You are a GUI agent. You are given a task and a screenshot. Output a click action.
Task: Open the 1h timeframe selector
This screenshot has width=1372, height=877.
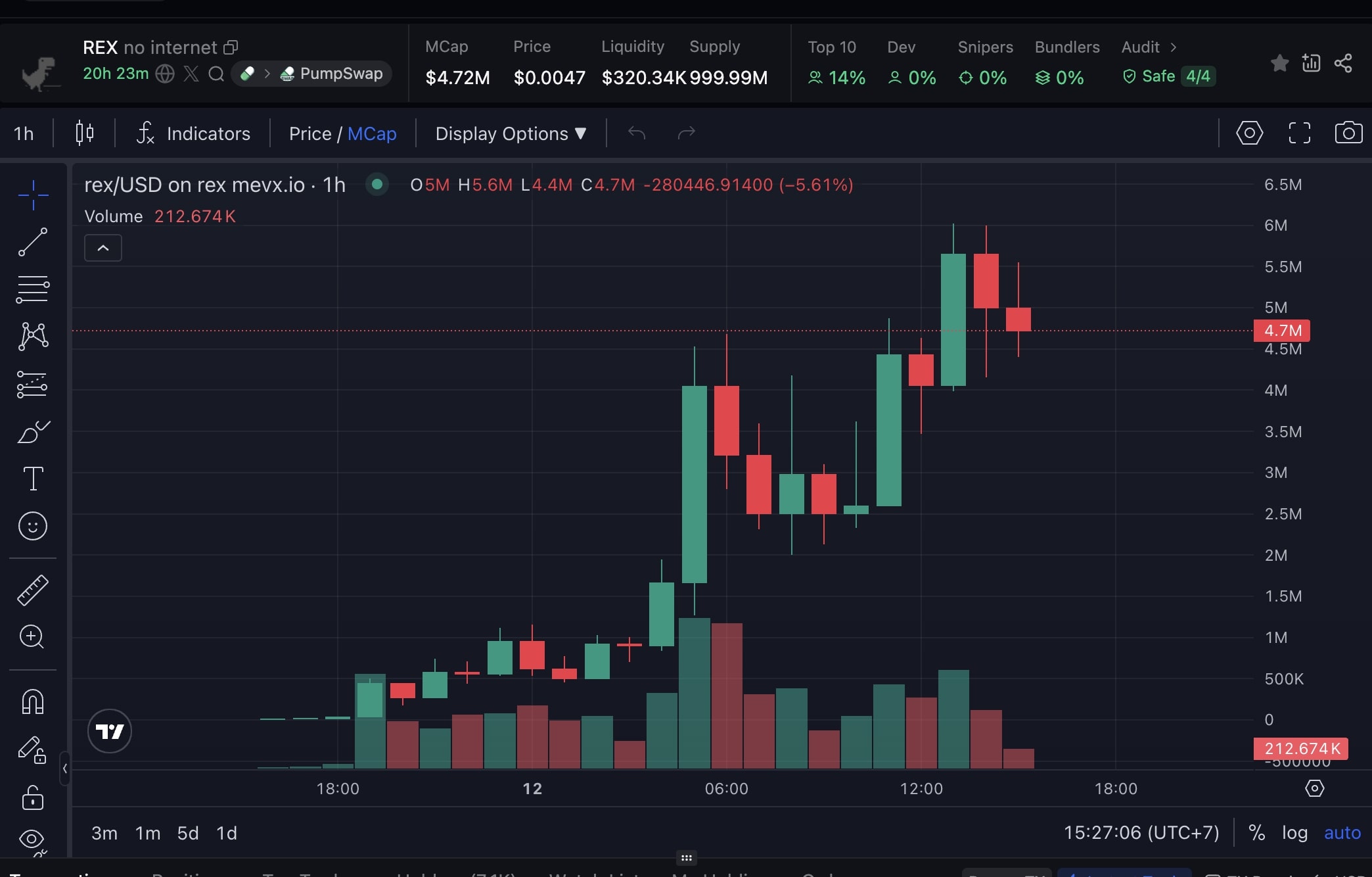[x=24, y=133]
